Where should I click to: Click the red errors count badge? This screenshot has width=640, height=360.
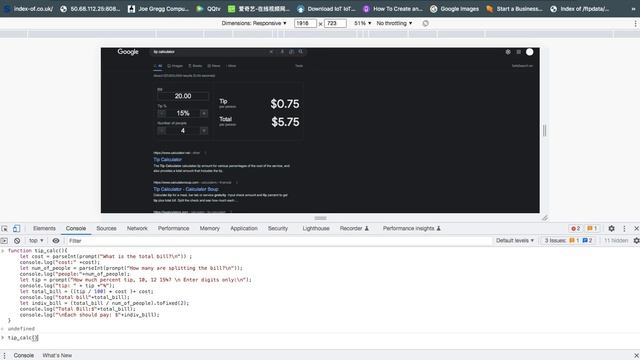point(576,229)
